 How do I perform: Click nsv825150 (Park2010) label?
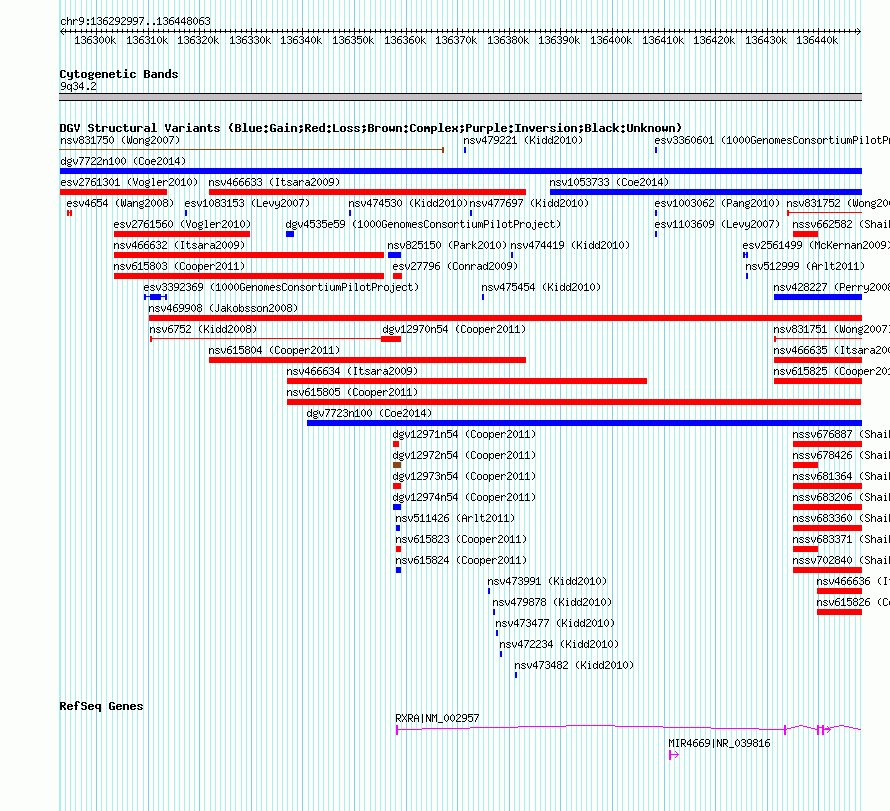[447, 245]
